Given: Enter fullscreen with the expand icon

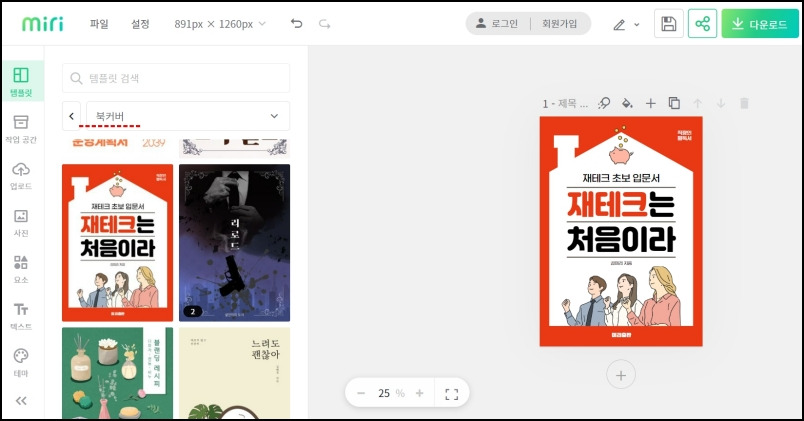Looking at the screenshot, I should 452,394.
